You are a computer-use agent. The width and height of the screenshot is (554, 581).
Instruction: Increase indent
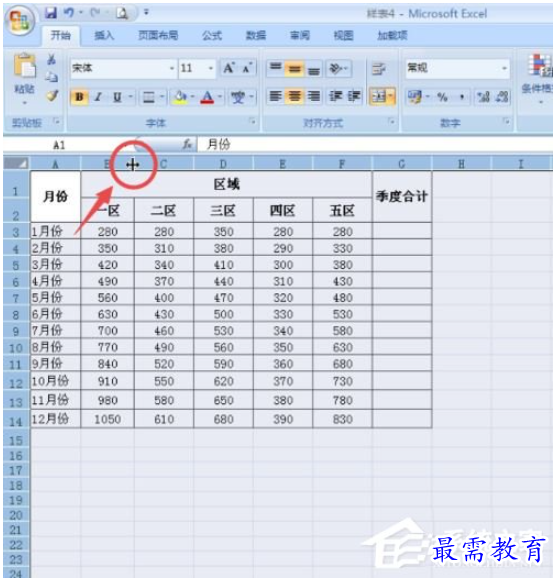pyautogui.click(x=354, y=97)
